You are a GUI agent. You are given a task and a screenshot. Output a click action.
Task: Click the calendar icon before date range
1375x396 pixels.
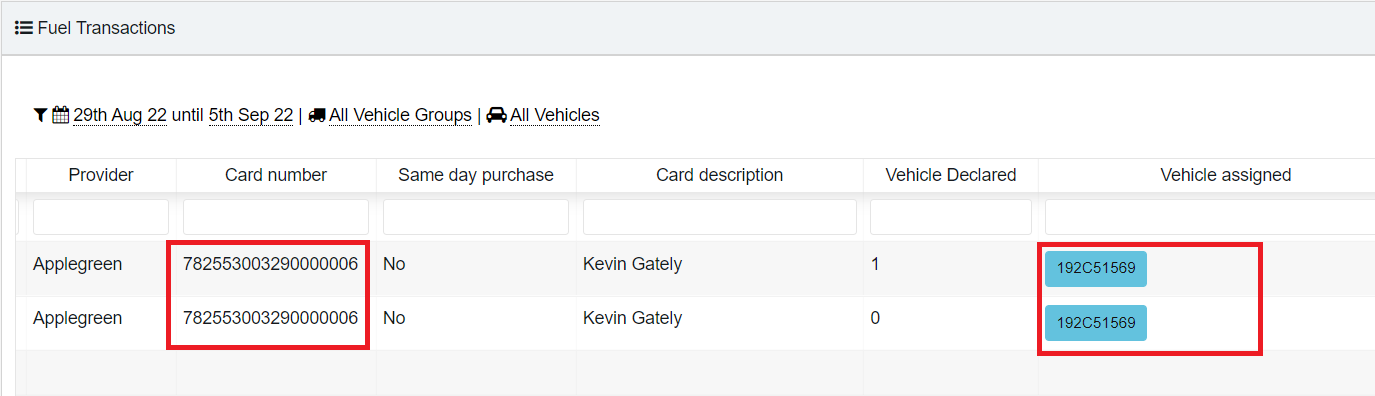(x=60, y=115)
